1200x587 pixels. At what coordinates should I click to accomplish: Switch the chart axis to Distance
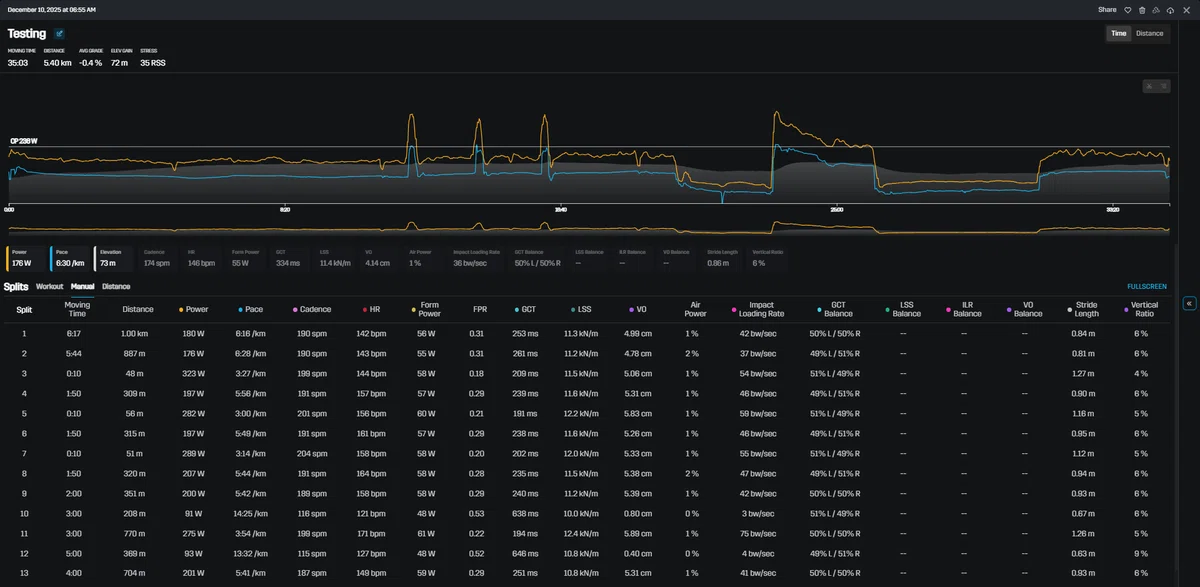click(x=1149, y=33)
